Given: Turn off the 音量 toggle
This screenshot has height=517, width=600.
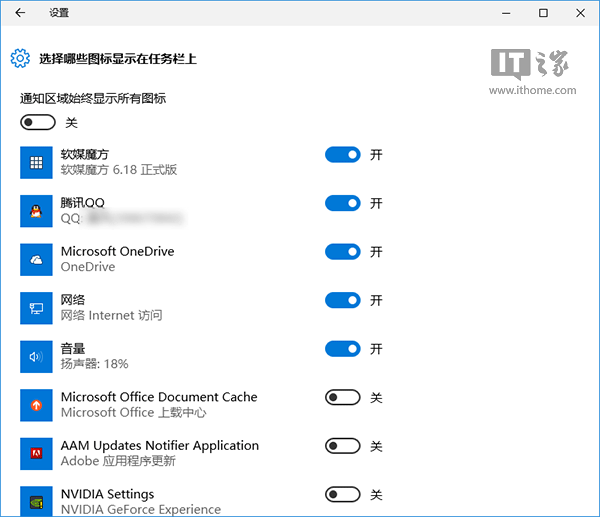Looking at the screenshot, I should pyautogui.click(x=342, y=349).
